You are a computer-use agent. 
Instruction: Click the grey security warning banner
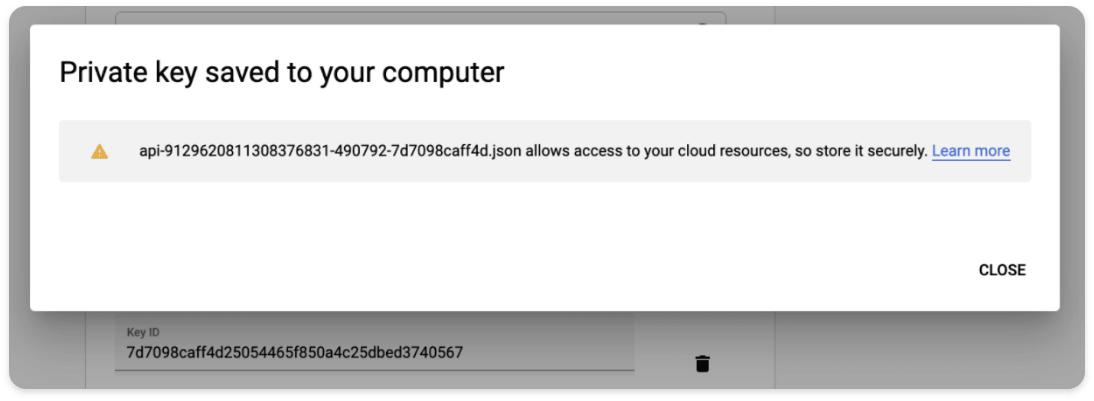[545, 151]
